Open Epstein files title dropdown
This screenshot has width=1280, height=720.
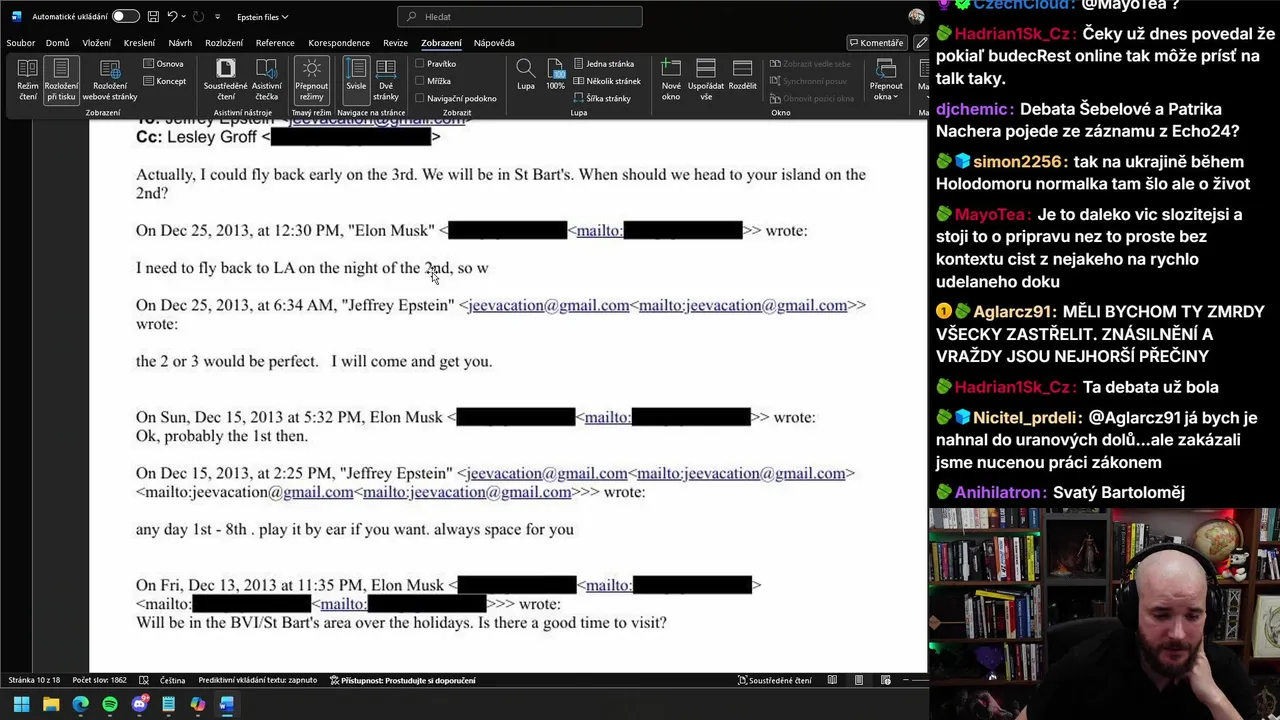(x=262, y=17)
